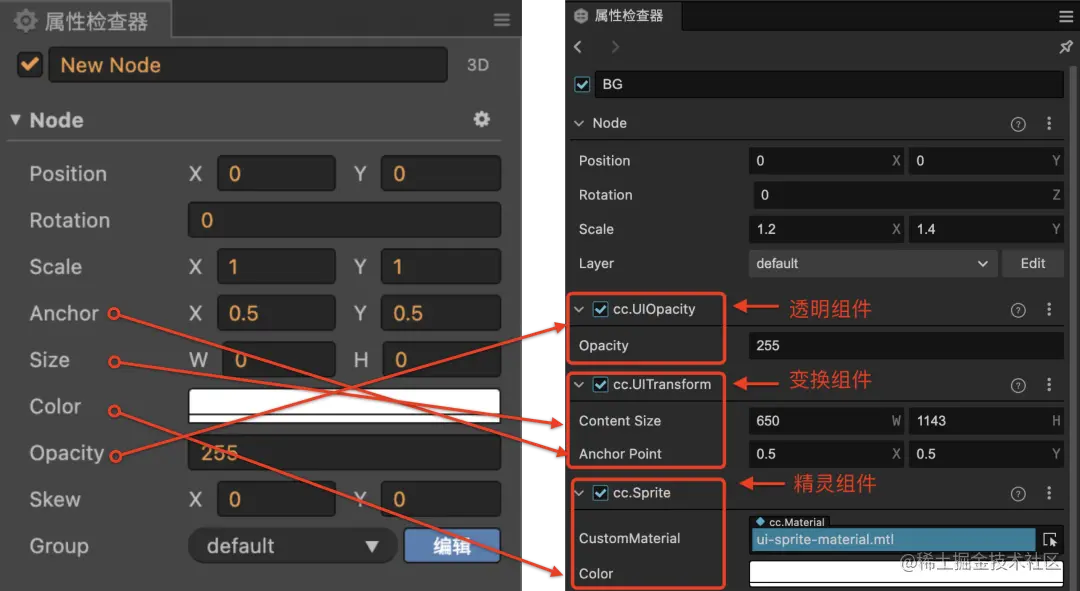Collapse the cc.UIOpacity section
This screenshot has height=591, width=1080.
coord(579,309)
